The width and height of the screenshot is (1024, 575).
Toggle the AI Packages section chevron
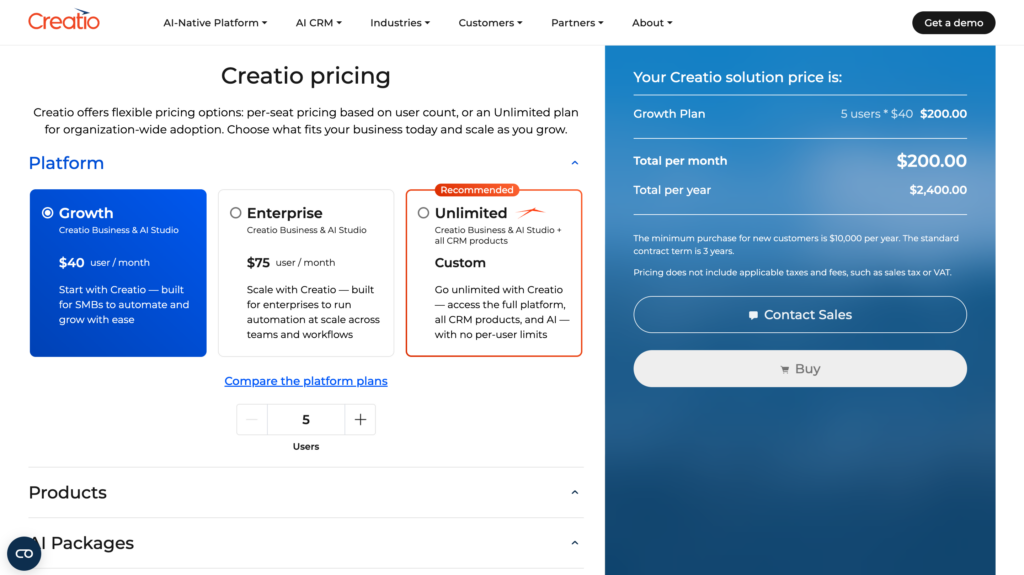click(x=575, y=543)
